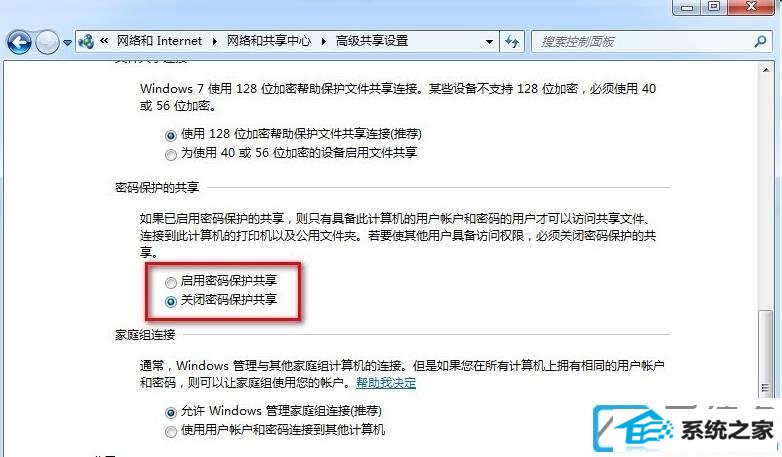Enable 启用密码保护共享 option
This screenshot has width=782, height=457.
(x=171, y=283)
